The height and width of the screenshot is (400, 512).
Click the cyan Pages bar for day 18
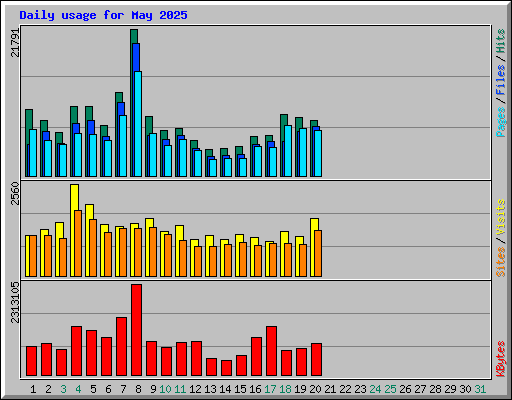point(288,151)
